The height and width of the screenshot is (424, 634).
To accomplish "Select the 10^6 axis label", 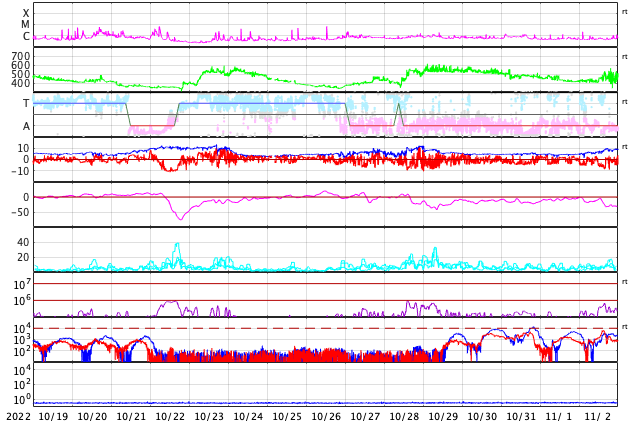I will point(22,300).
